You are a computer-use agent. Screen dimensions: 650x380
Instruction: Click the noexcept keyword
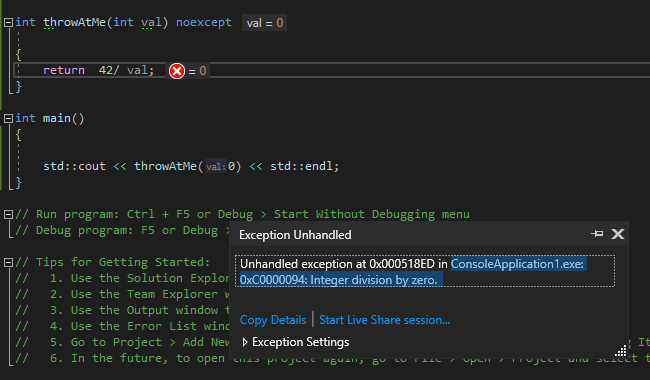tap(204, 22)
